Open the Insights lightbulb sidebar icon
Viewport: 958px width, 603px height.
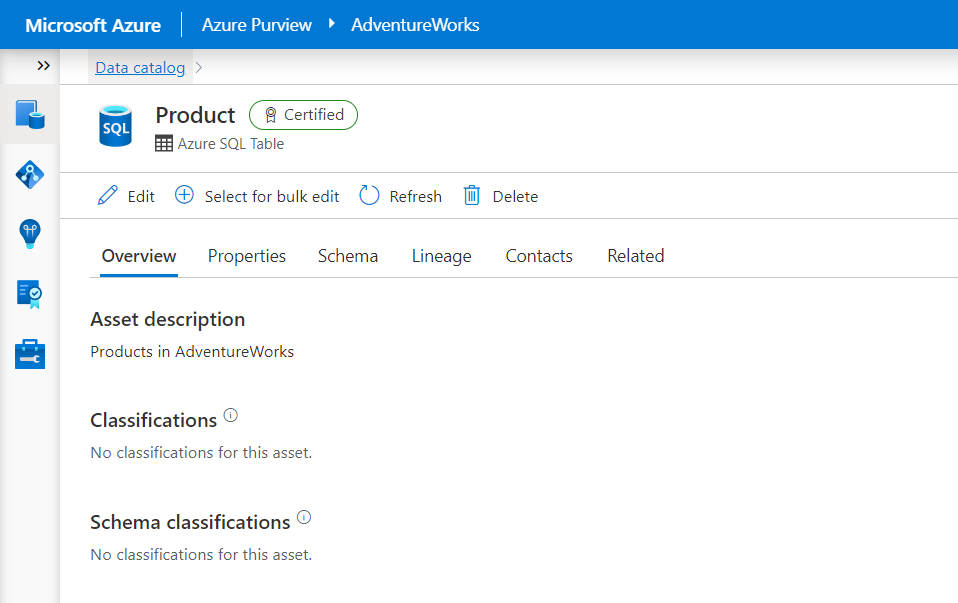(30, 234)
